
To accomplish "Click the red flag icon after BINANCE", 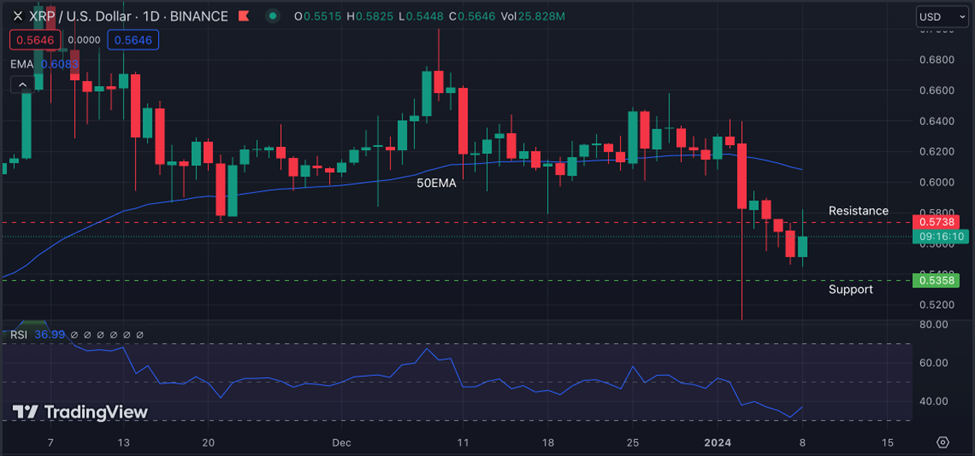I will [243, 16].
